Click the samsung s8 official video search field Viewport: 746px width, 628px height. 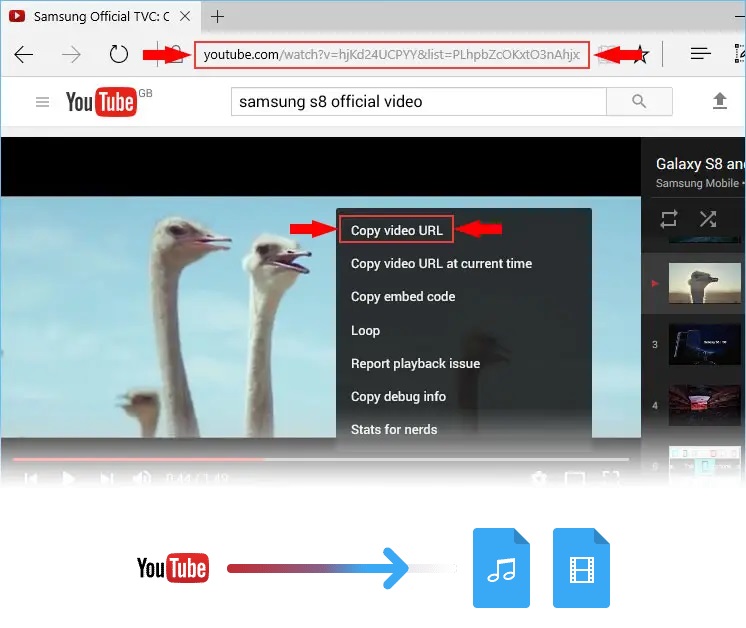(x=419, y=101)
